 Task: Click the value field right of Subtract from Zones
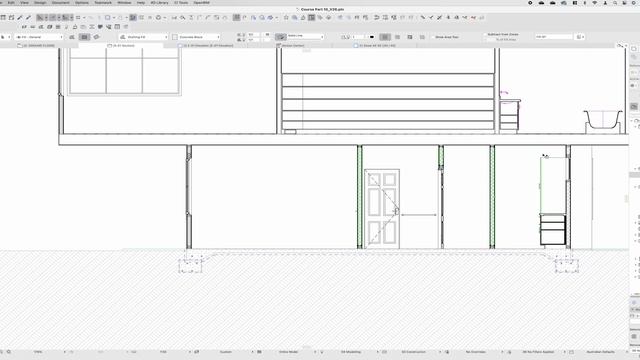click(553, 37)
